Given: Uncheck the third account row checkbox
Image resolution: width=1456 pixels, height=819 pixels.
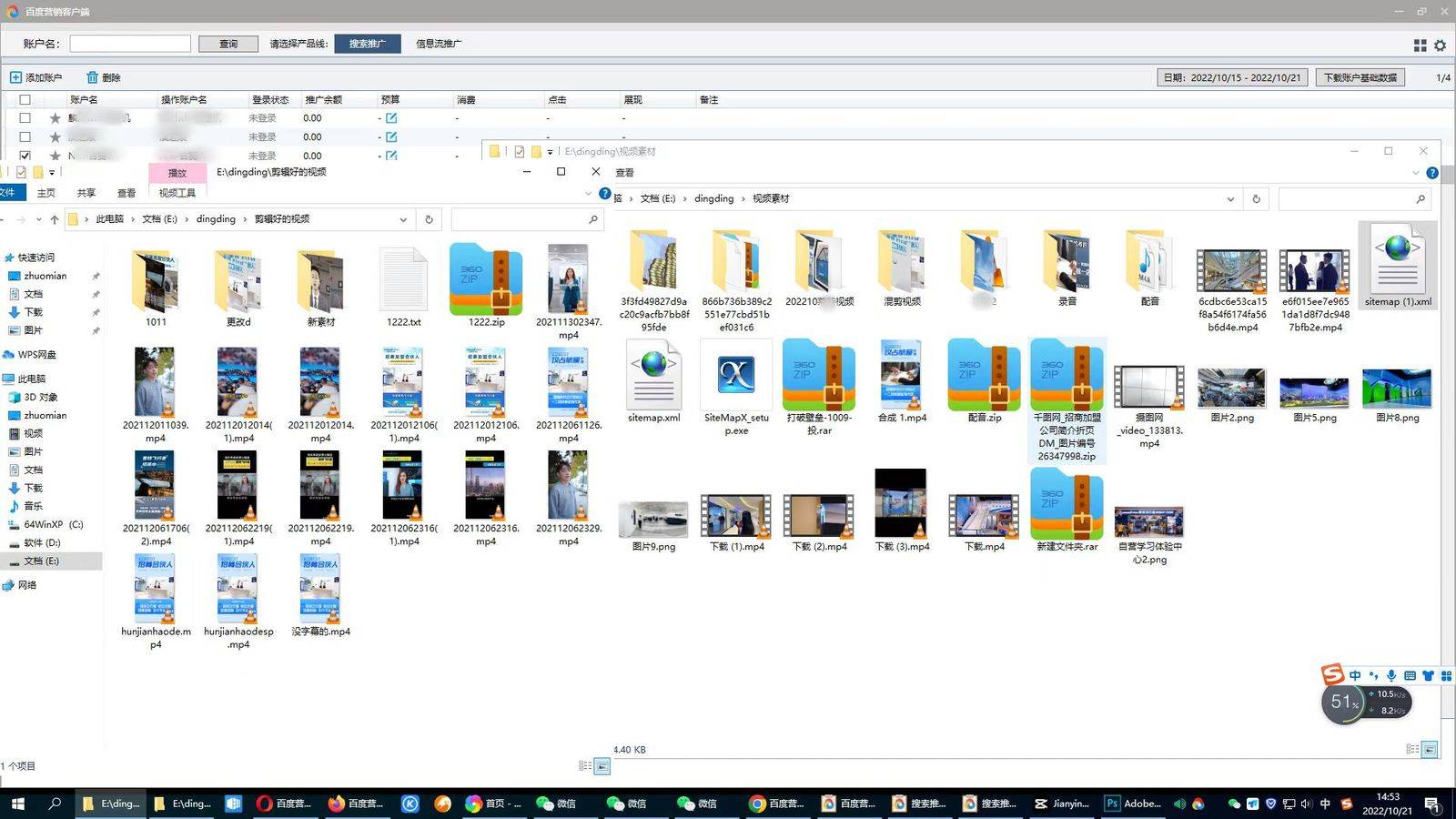Looking at the screenshot, I should tap(25, 156).
